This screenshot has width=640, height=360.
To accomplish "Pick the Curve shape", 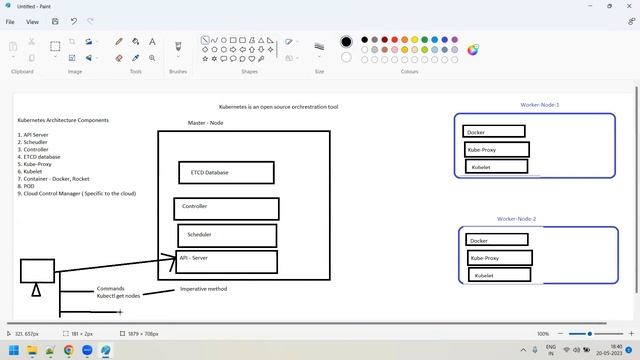I will click(214, 40).
